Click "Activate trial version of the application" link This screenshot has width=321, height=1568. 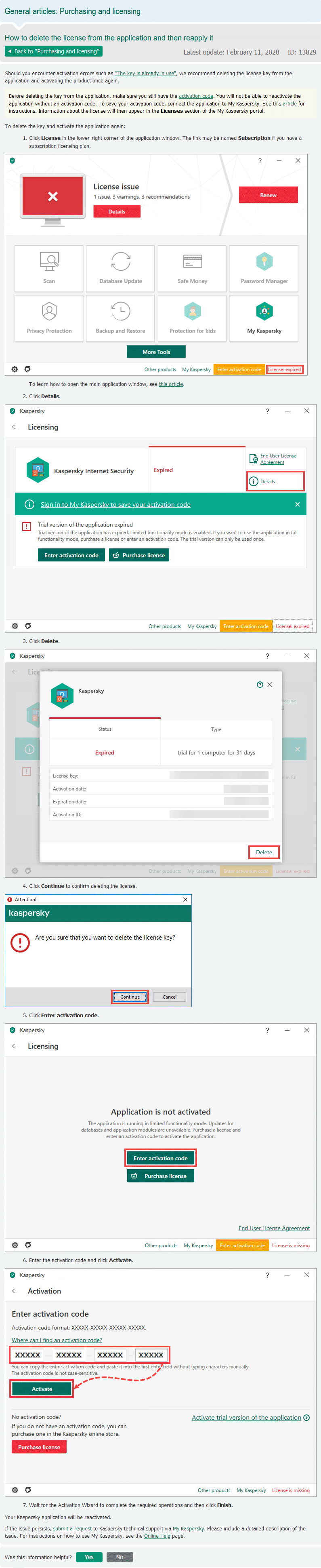[x=246, y=1417]
